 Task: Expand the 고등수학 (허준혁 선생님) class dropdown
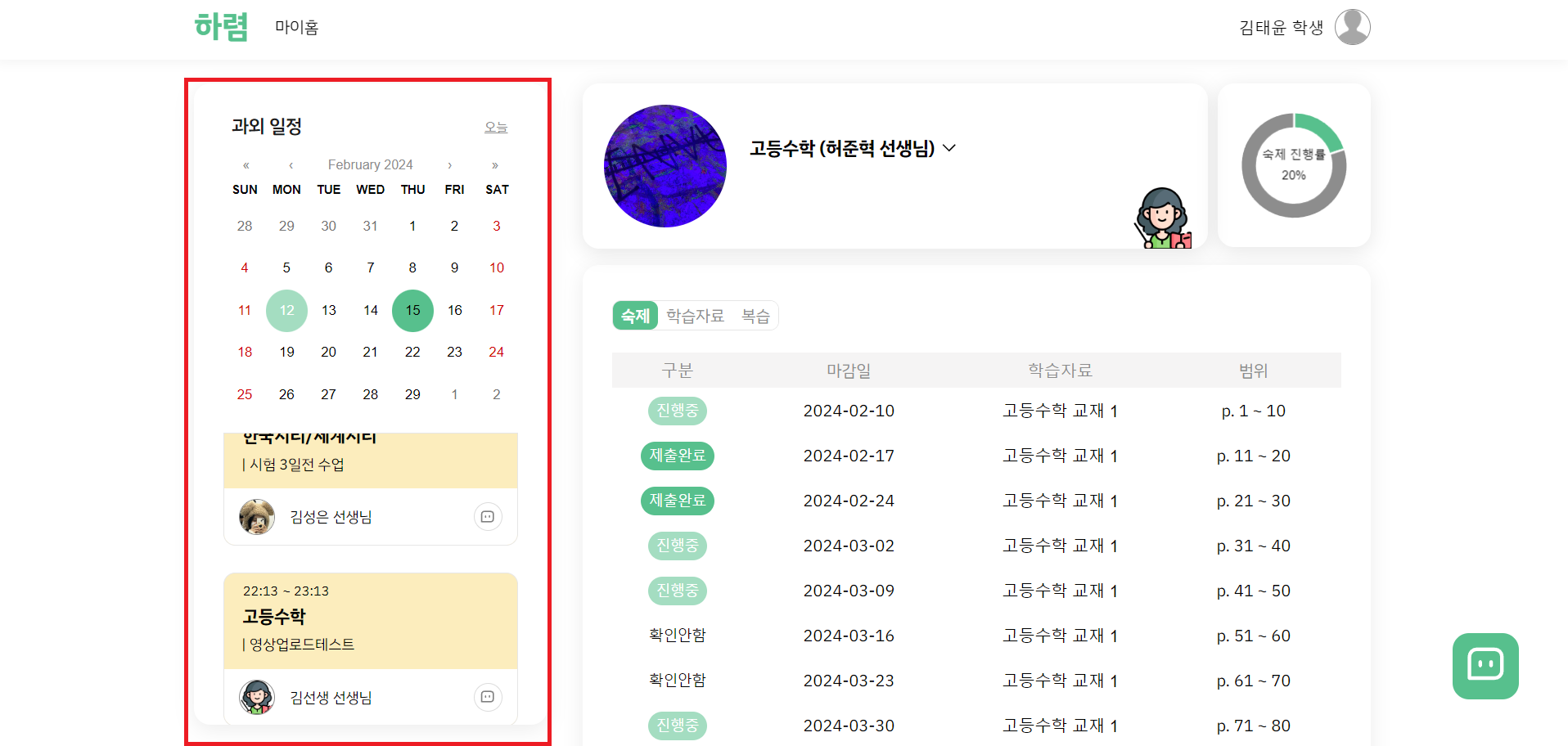pos(949,148)
